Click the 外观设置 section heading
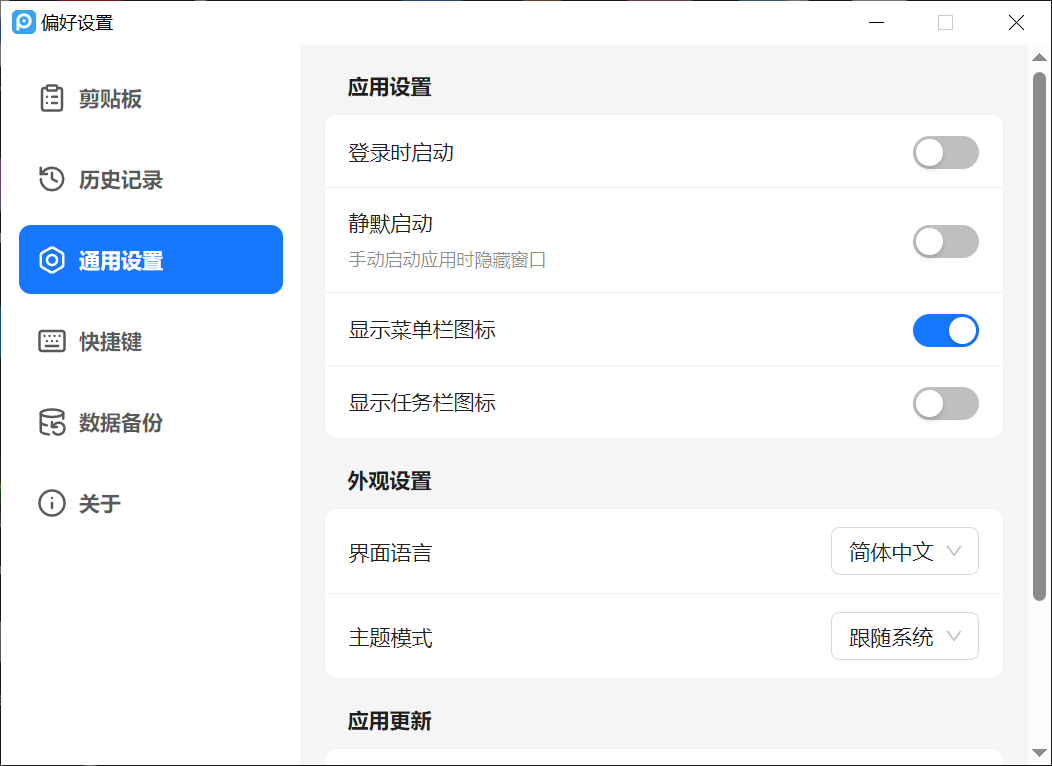Image resolution: width=1052 pixels, height=766 pixels. coord(389,481)
